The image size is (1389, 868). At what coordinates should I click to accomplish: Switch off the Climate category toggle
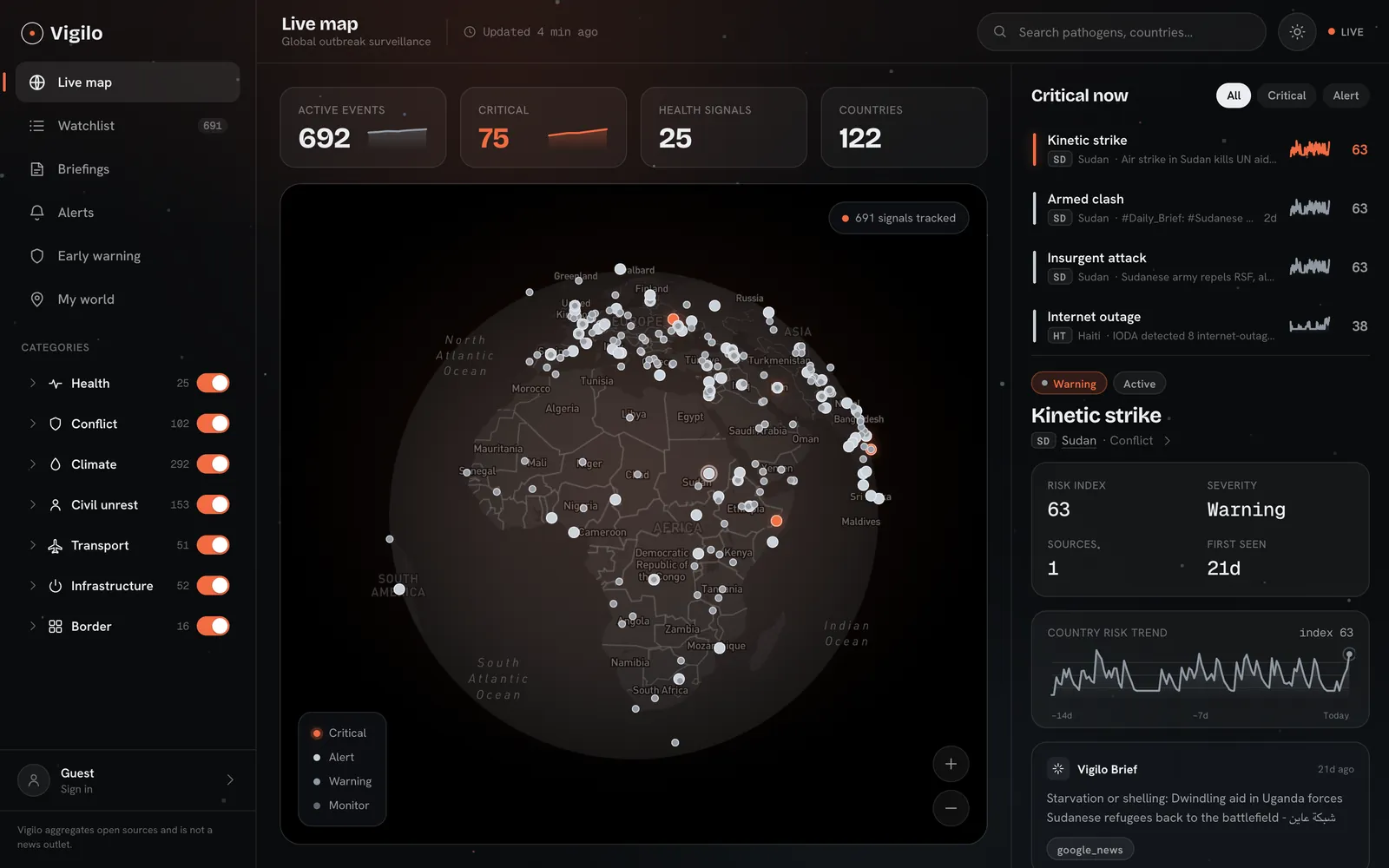213,464
